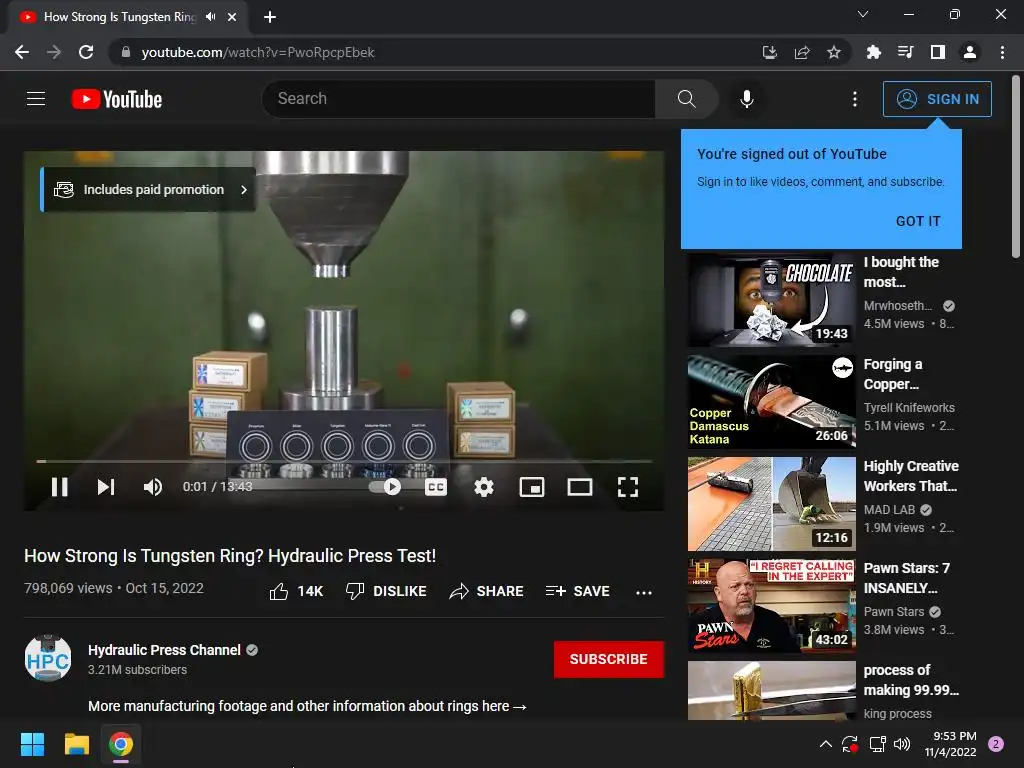Go to YouTube home via logo

116,99
